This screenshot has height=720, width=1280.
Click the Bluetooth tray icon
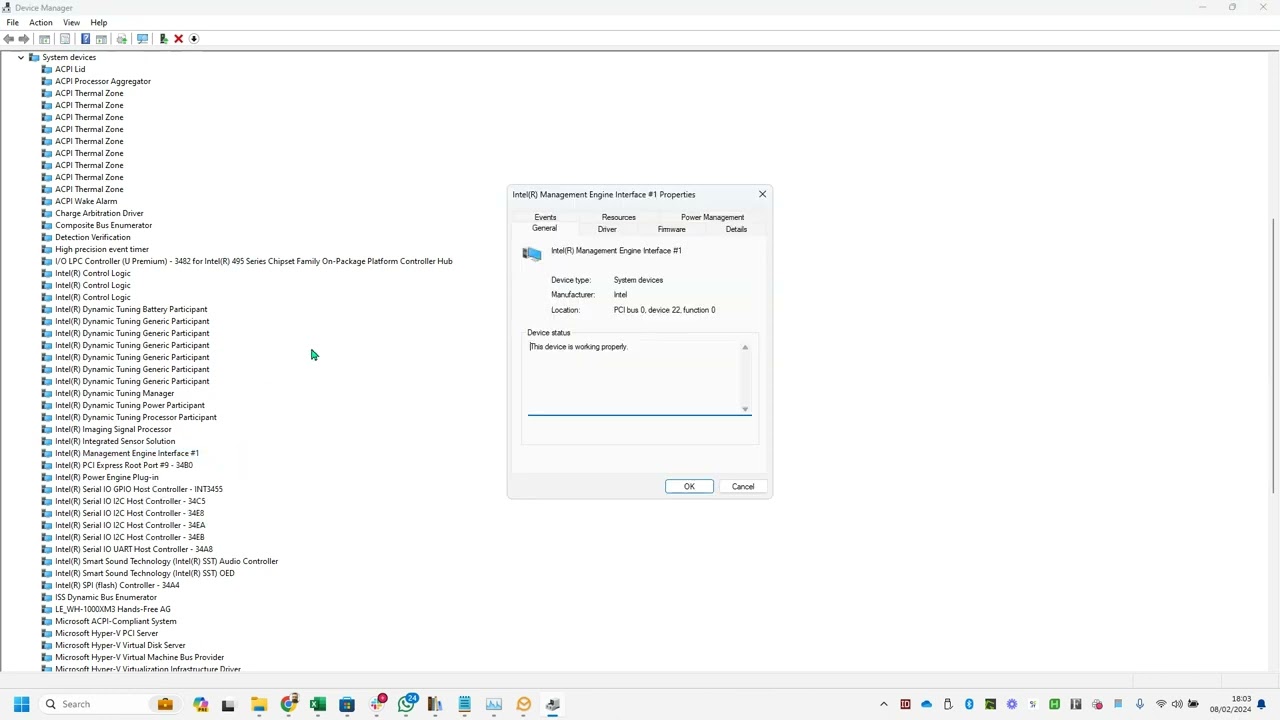click(969, 704)
